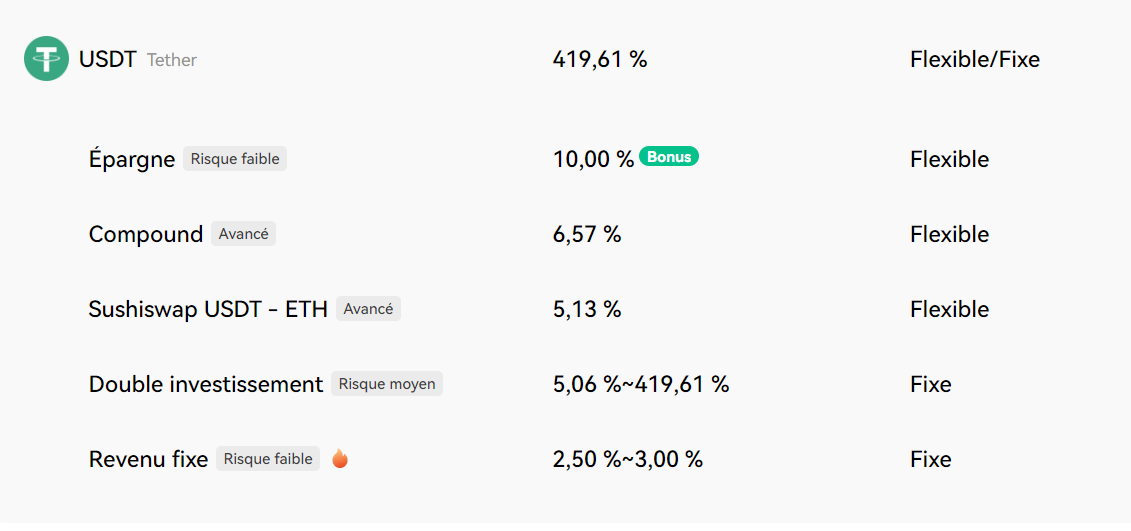Click the 419,61 % rate for USDT
1131x531 pixels.
point(600,59)
